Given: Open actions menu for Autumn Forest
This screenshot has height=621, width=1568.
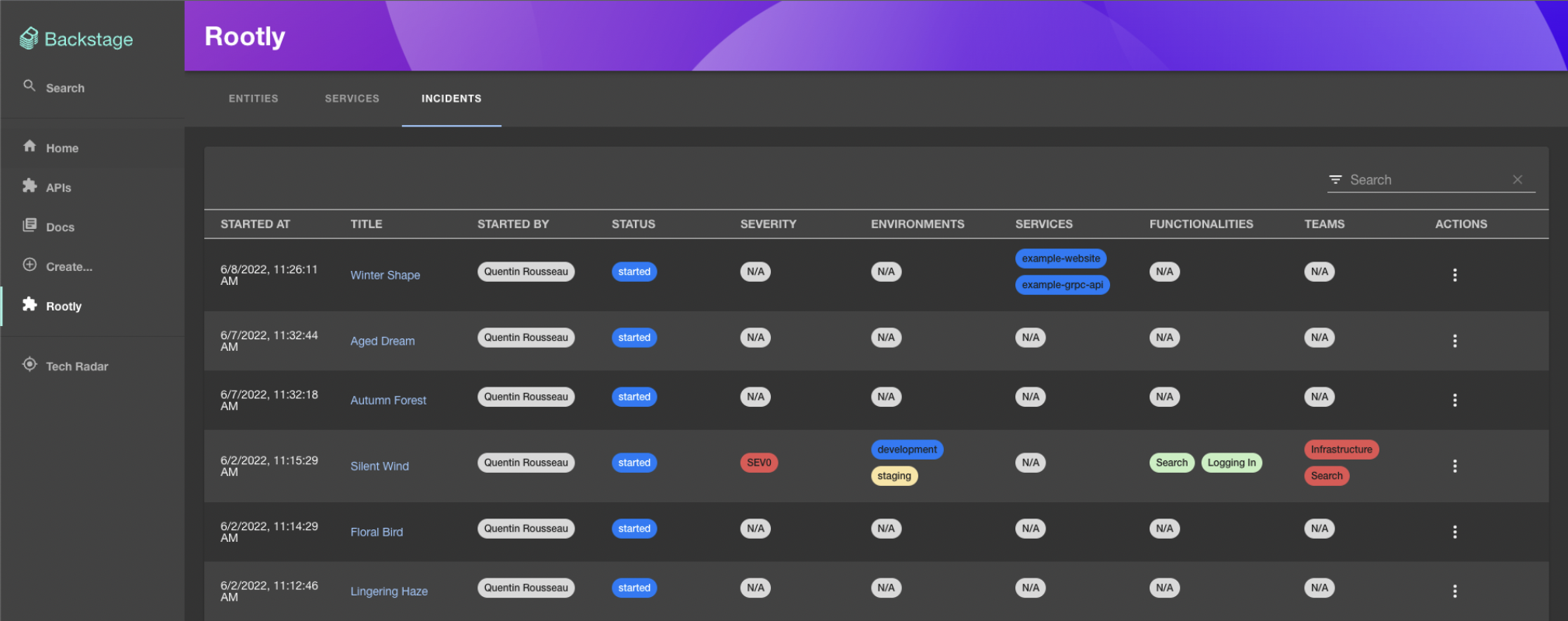Looking at the screenshot, I should (x=1455, y=401).
